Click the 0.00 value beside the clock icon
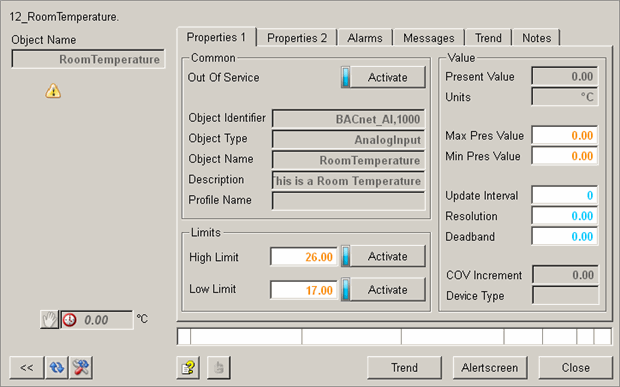 tap(96, 320)
